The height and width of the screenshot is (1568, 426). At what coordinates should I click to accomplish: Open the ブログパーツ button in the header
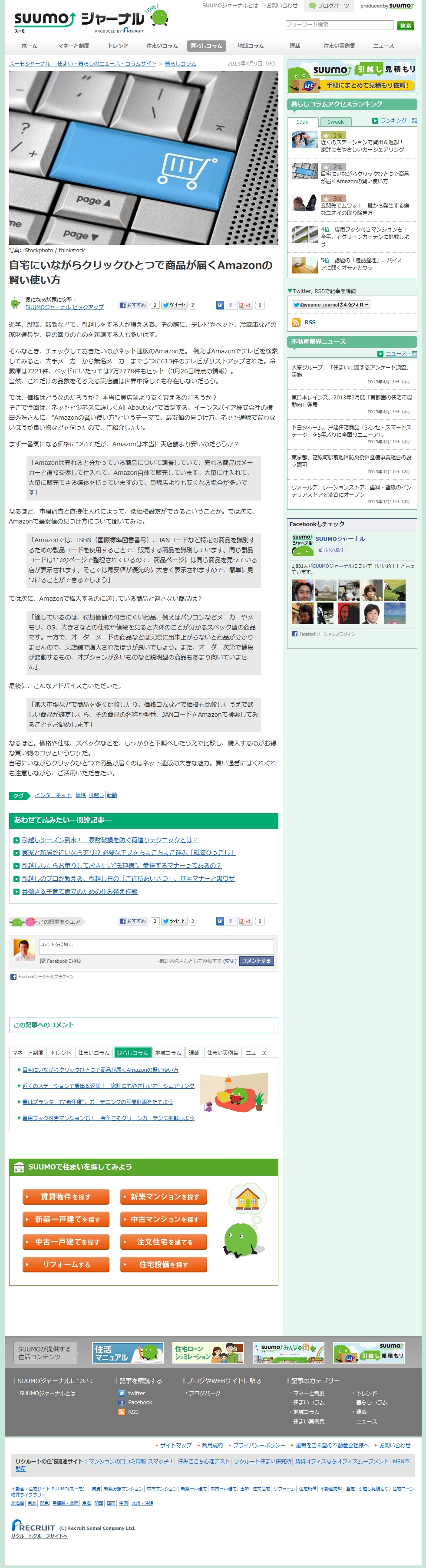(329, 6)
